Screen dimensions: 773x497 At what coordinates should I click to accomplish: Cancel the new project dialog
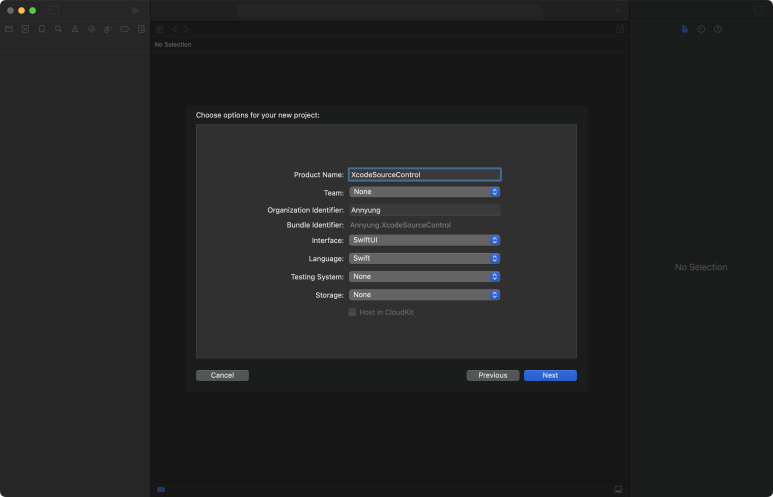point(222,375)
